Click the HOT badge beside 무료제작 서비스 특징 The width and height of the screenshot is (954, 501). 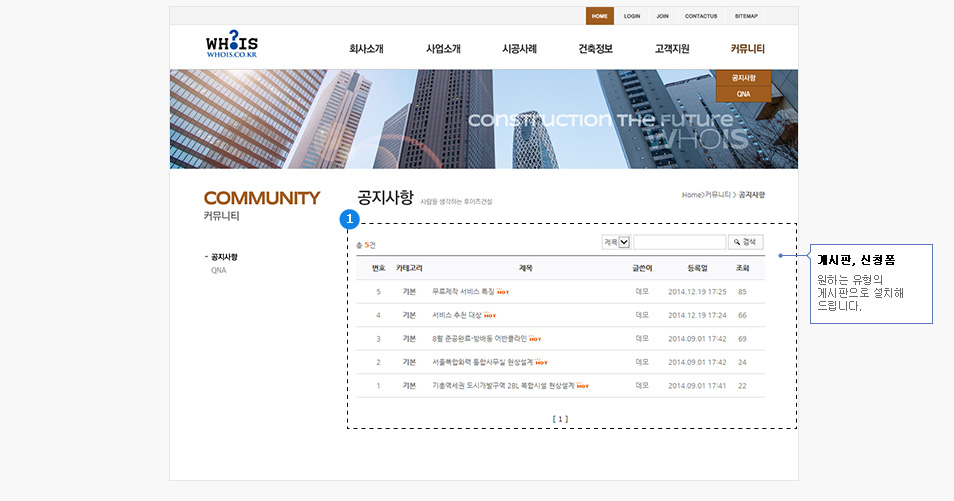tap(503, 292)
